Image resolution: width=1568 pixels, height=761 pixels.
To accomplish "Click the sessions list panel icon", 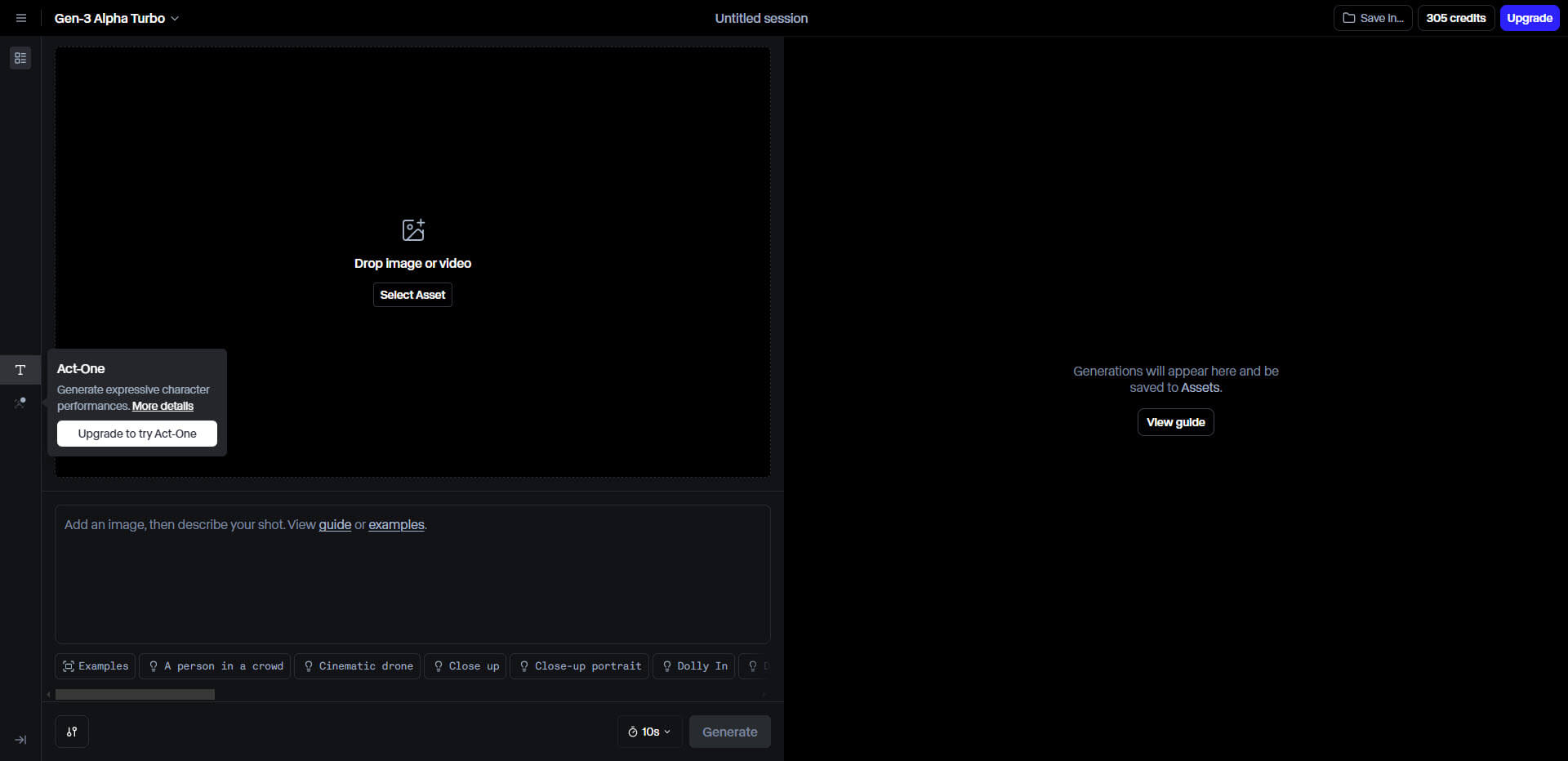I will pos(20,58).
